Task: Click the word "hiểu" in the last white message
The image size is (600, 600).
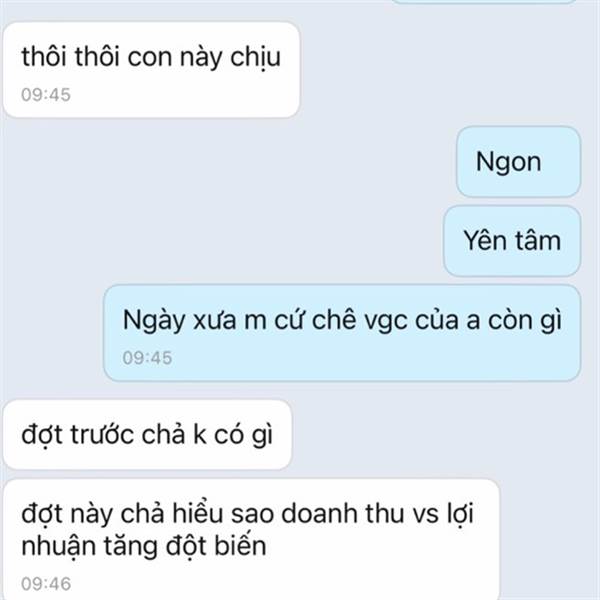Action: 197,513
